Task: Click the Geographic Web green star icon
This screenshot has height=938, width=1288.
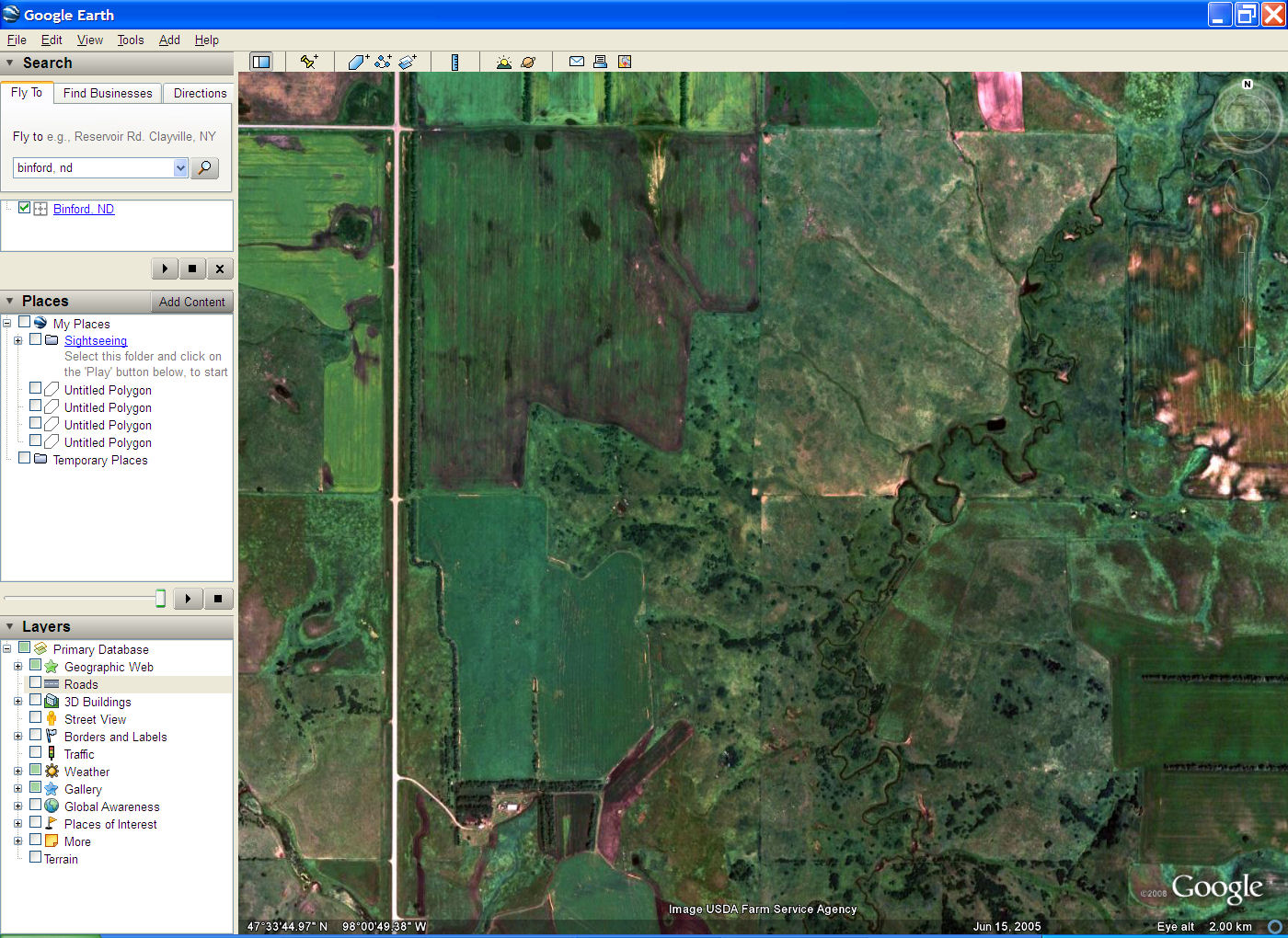Action: [x=52, y=667]
